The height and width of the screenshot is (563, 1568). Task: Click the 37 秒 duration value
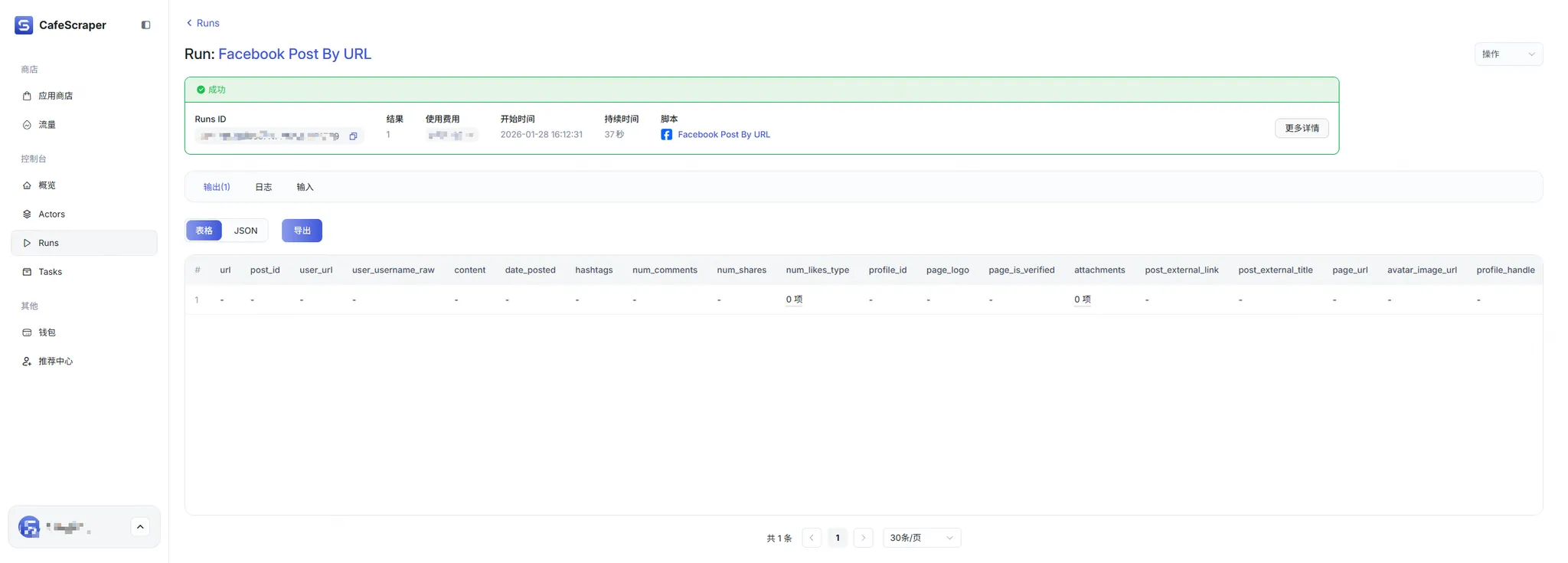pyautogui.click(x=614, y=135)
